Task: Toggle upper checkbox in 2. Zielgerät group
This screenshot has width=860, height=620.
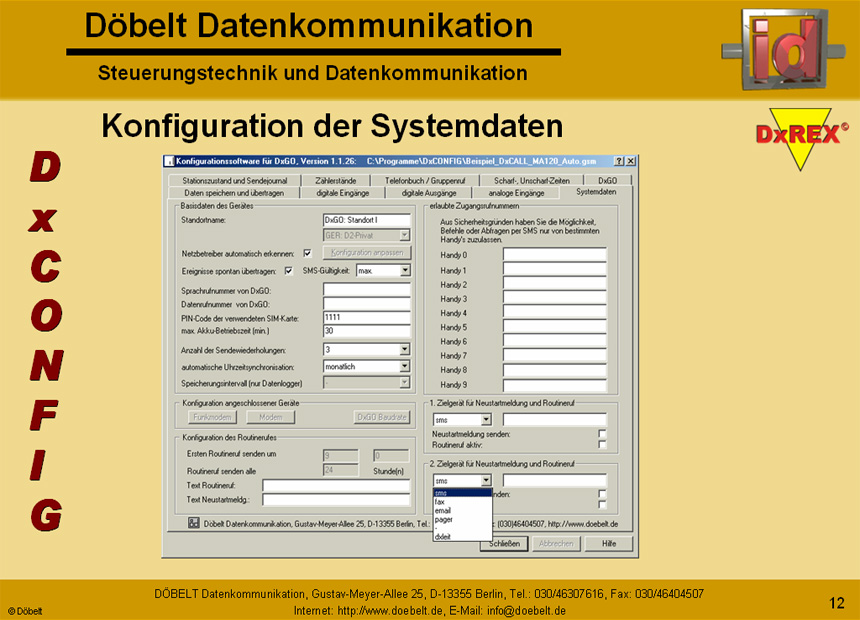Action: (602, 494)
